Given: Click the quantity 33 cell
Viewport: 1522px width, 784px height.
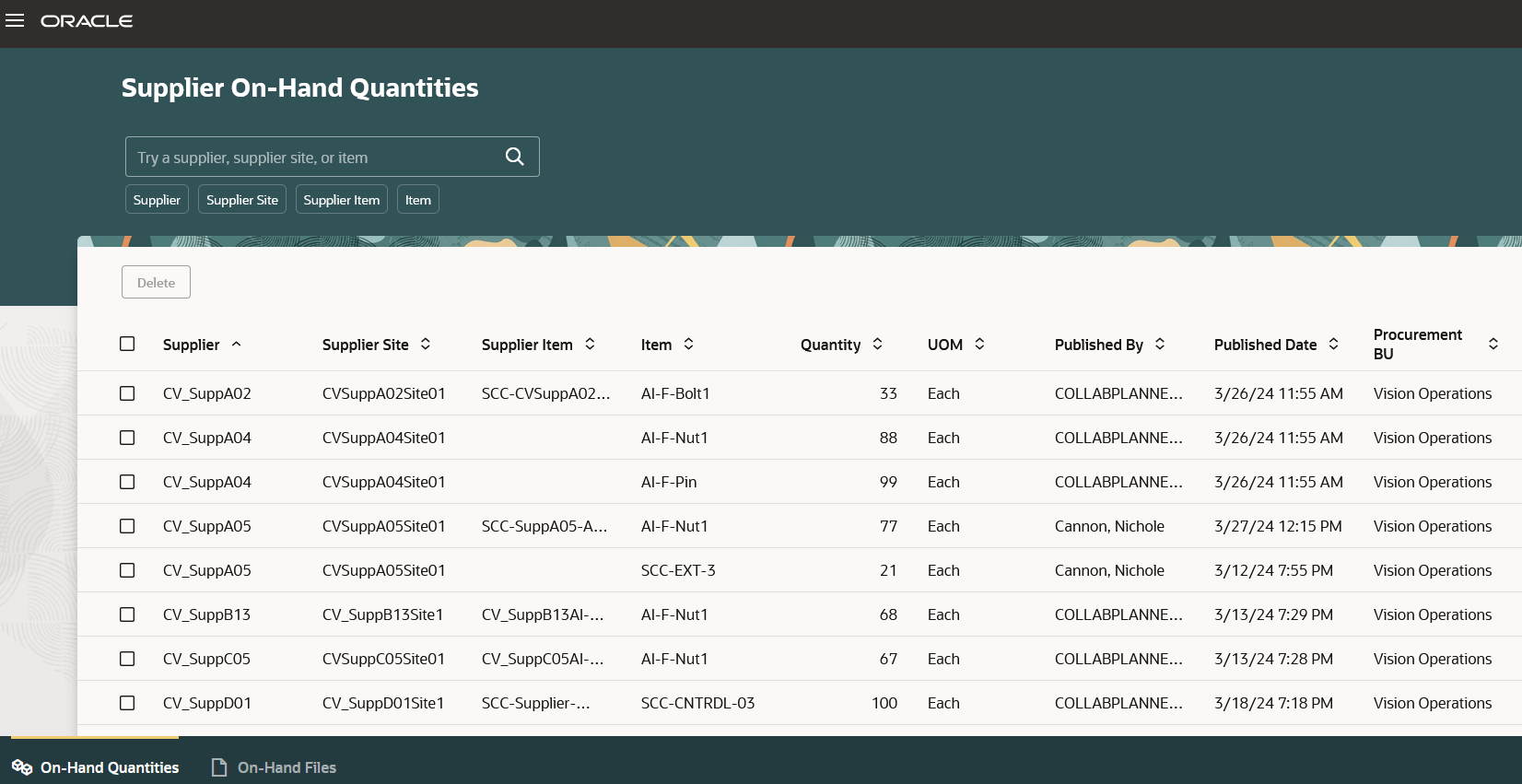Looking at the screenshot, I should (888, 393).
